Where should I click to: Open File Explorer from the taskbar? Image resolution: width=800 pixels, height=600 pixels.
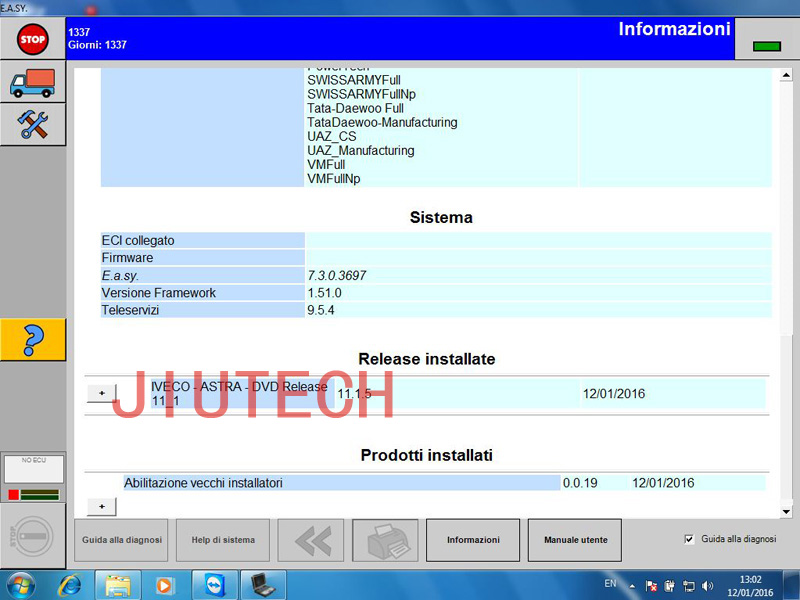pyautogui.click(x=117, y=585)
